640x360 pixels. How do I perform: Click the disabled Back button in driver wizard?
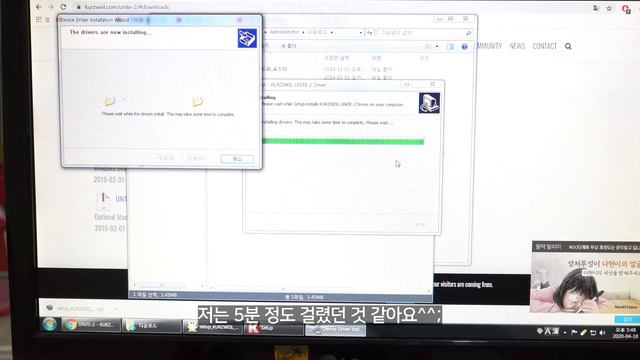164,158
